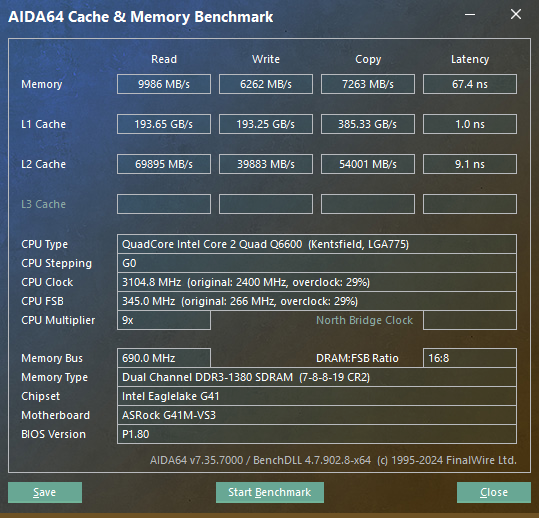Screen dimensions: 539x518
Task: Click the Motherboard ASRock G41M-VS3 field
Action: point(317,415)
